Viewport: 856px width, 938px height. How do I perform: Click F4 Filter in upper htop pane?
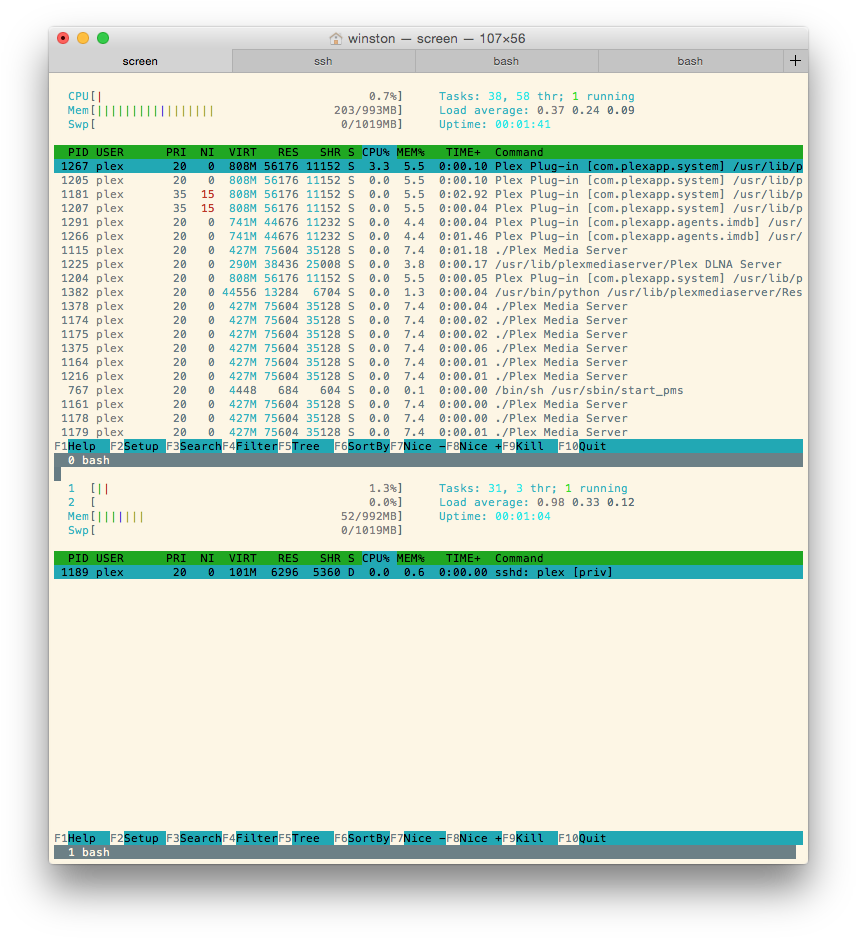[250, 446]
